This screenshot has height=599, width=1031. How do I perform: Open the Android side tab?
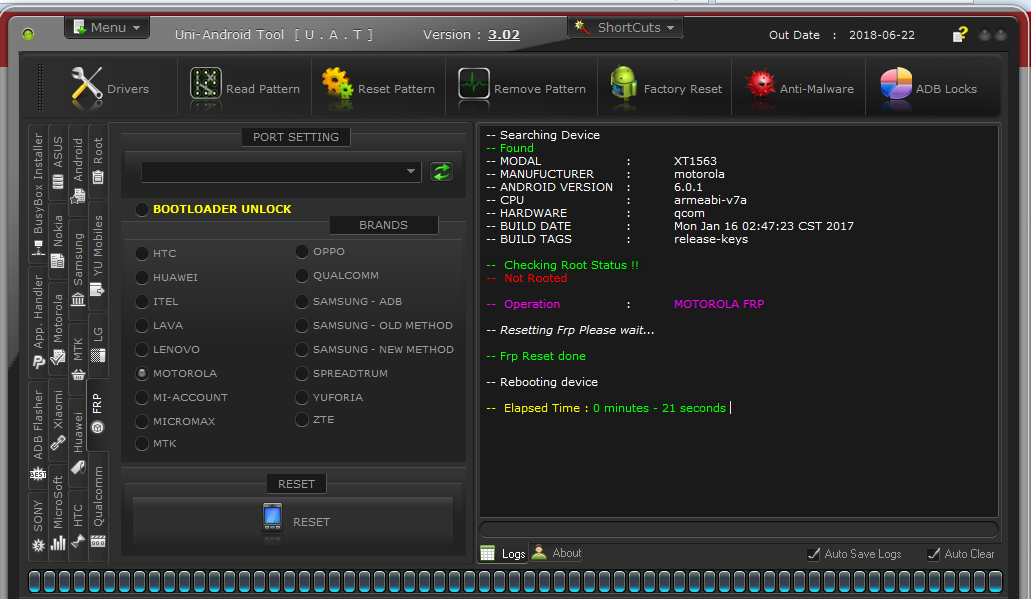tap(78, 170)
